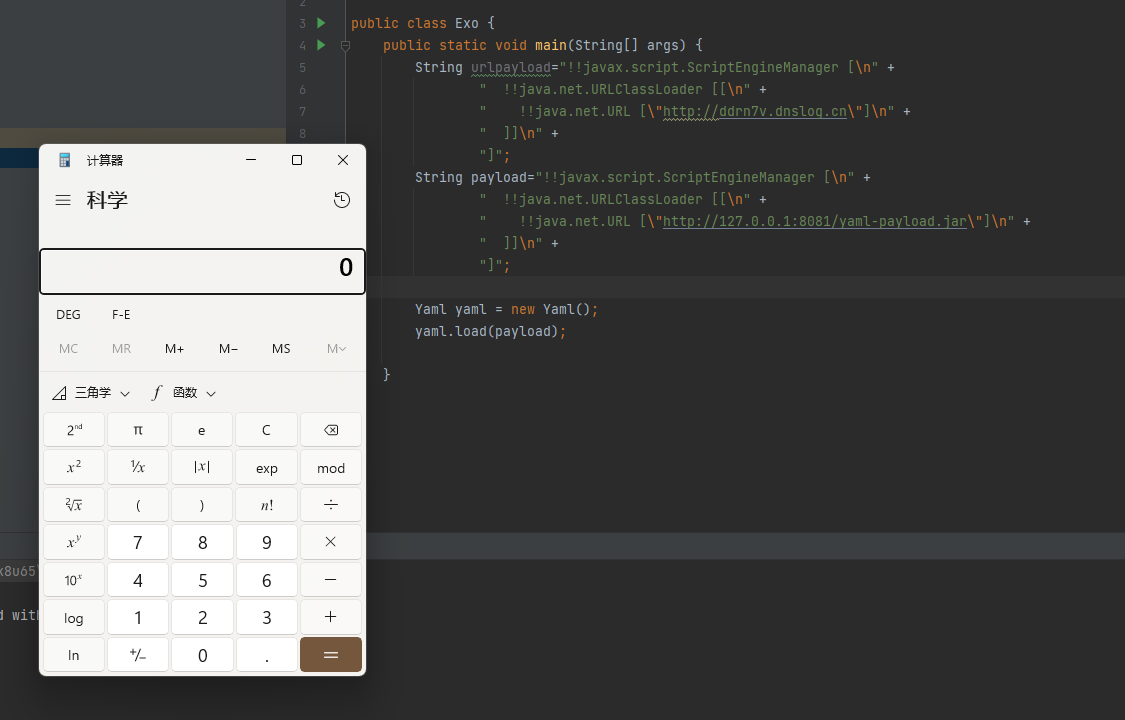Insert a close parenthesis
The height and width of the screenshot is (720, 1125).
tap(202, 505)
